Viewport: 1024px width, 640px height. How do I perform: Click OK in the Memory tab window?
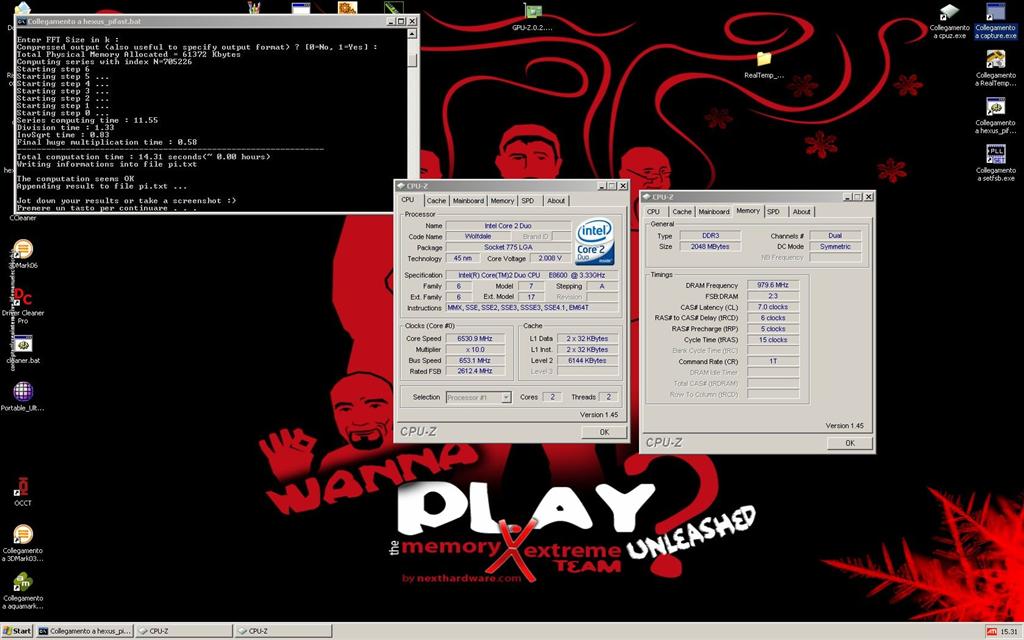tap(850, 443)
